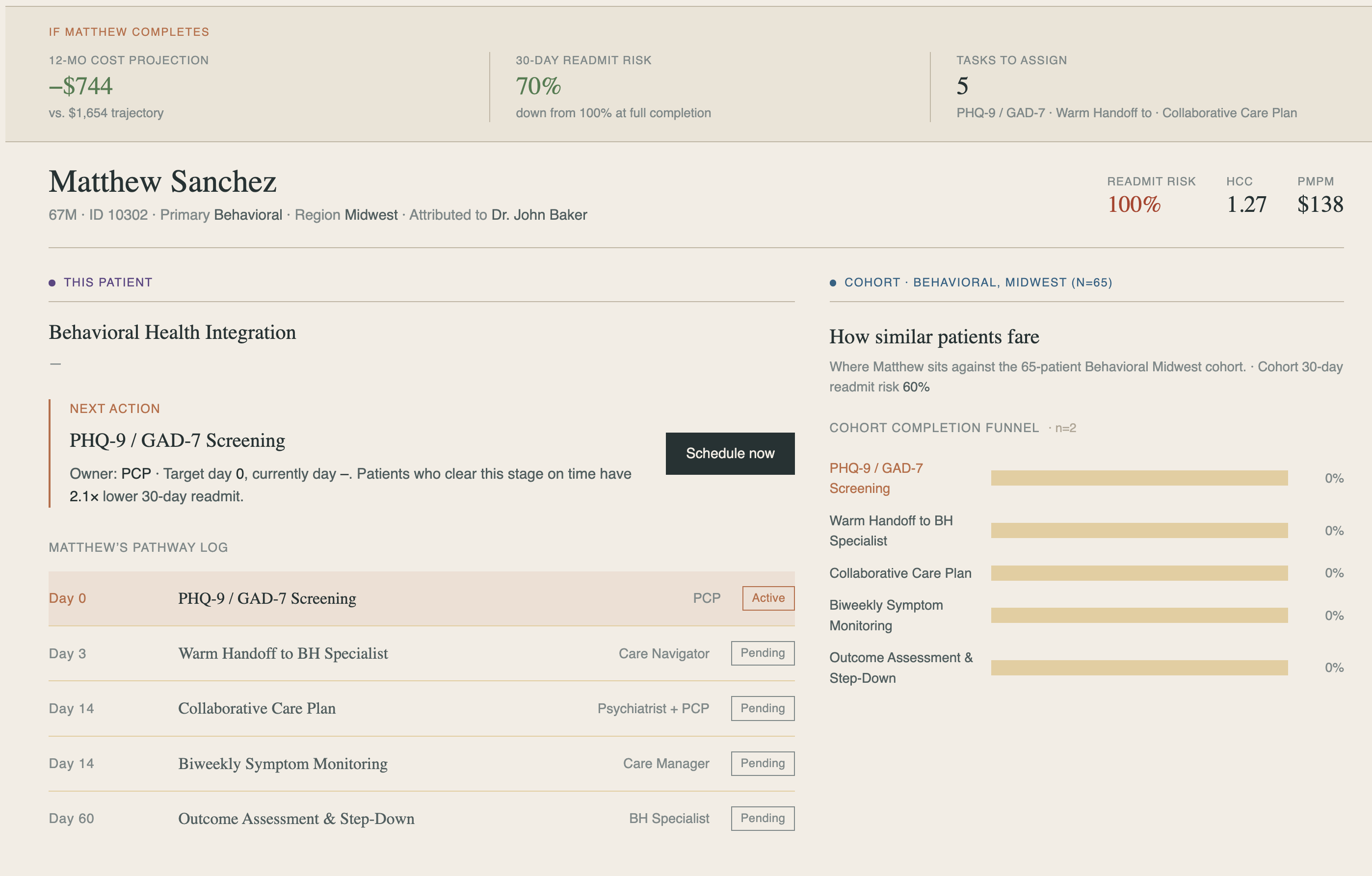The height and width of the screenshot is (876, 1372).
Task: Click the Warm Handoff to BH Specialist funnel label
Action: (891, 530)
